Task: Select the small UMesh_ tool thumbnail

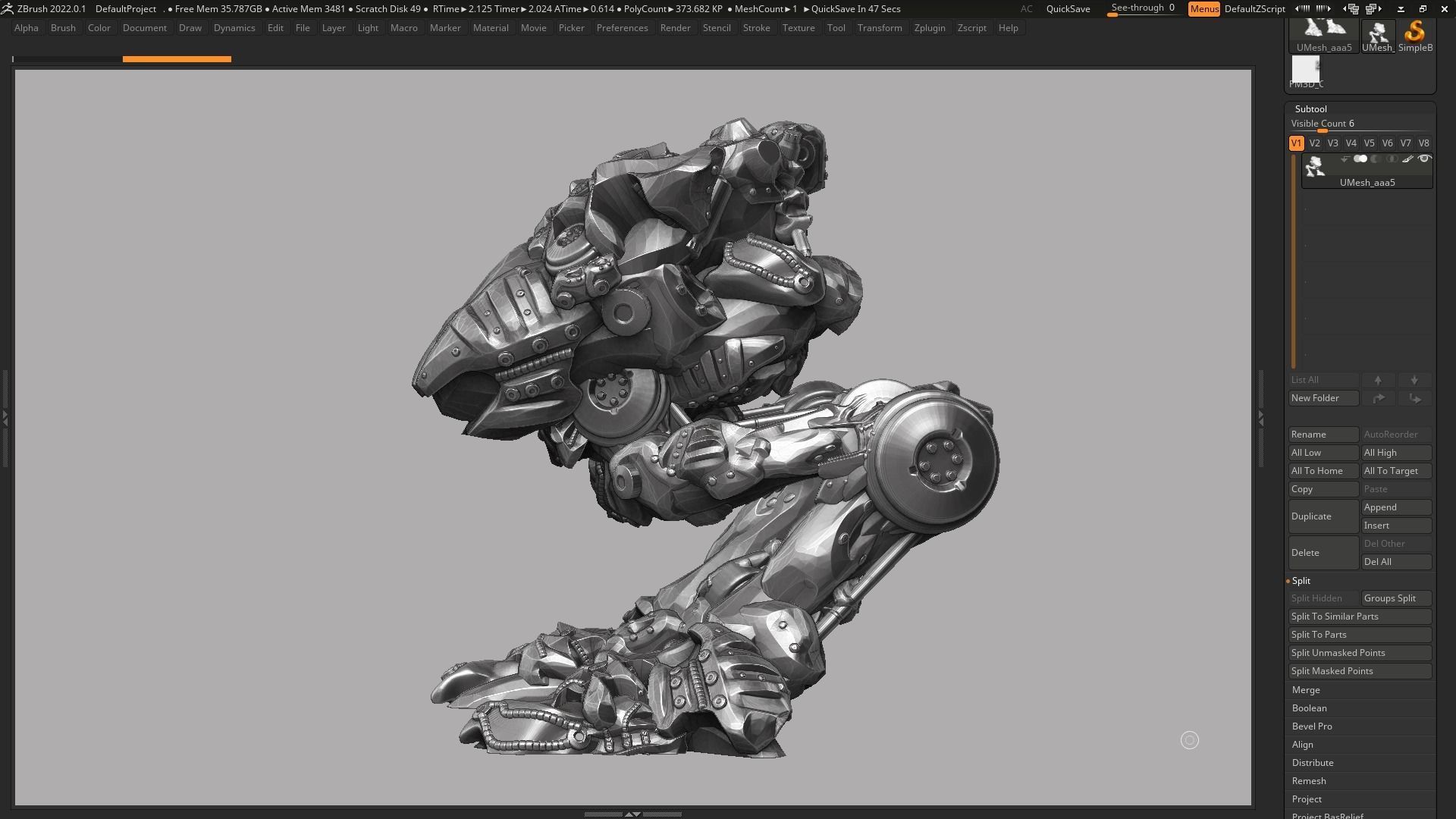Action: tap(1378, 36)
